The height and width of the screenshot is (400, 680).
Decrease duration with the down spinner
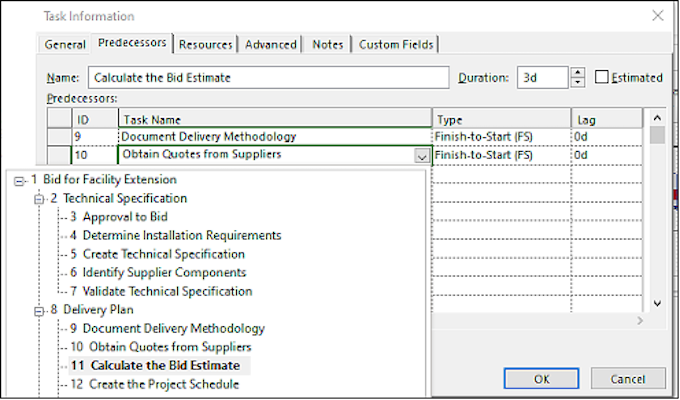578,82
